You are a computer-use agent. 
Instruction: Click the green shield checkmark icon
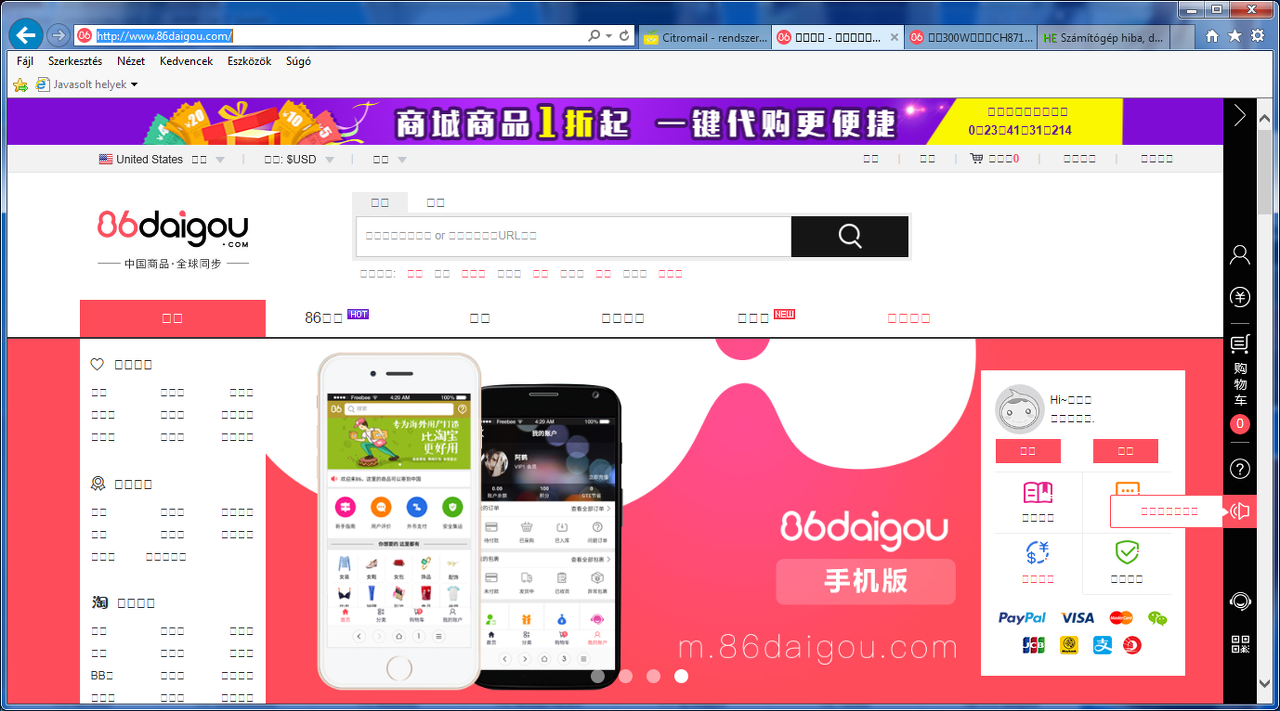pyautogui.click(x=1127, y=552)
